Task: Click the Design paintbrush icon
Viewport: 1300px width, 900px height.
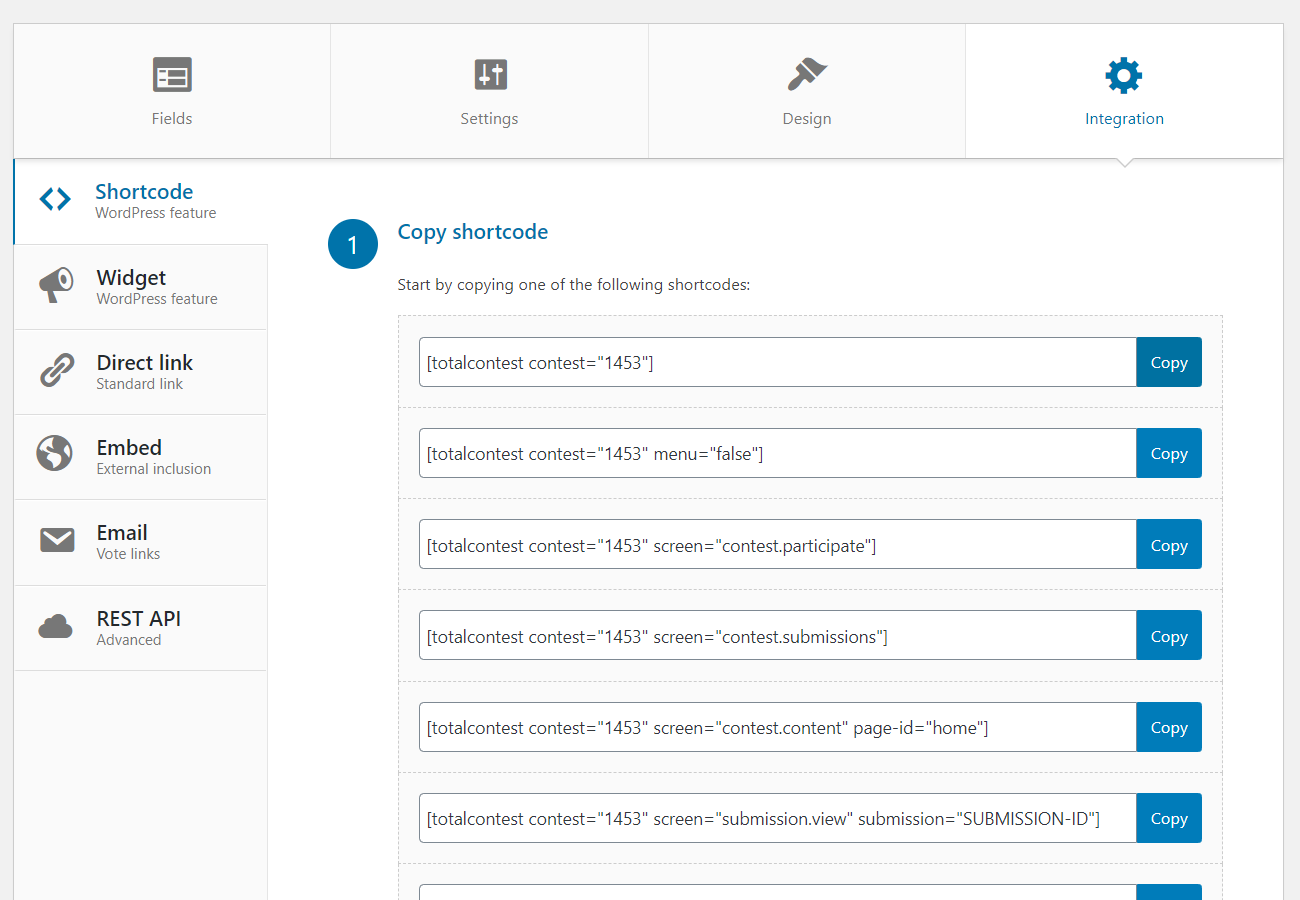Action: point(807,75)
